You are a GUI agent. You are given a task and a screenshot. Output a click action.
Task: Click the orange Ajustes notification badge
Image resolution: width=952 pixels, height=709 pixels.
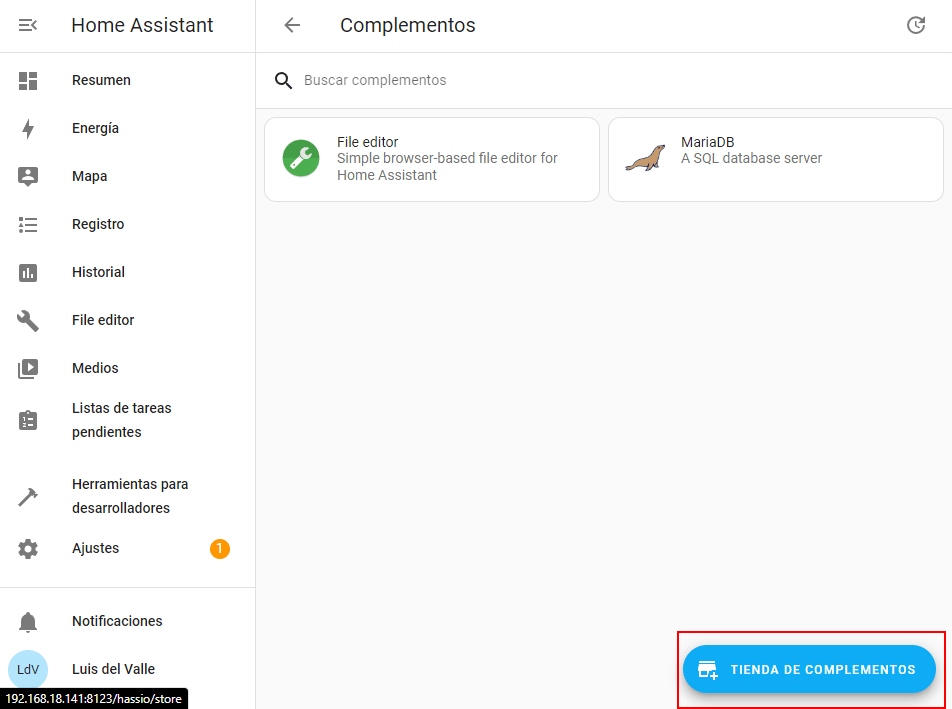[x=220, y=549]
